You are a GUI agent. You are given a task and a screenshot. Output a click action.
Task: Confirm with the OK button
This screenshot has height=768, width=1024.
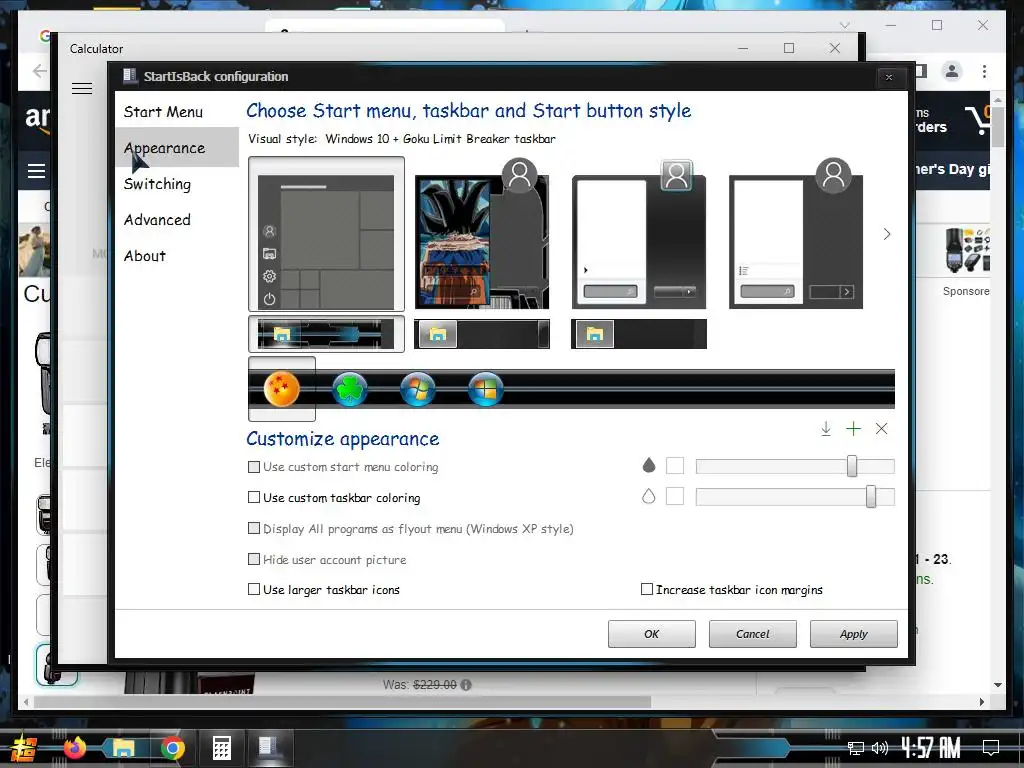pyautogui.click(x=652, y=633)
